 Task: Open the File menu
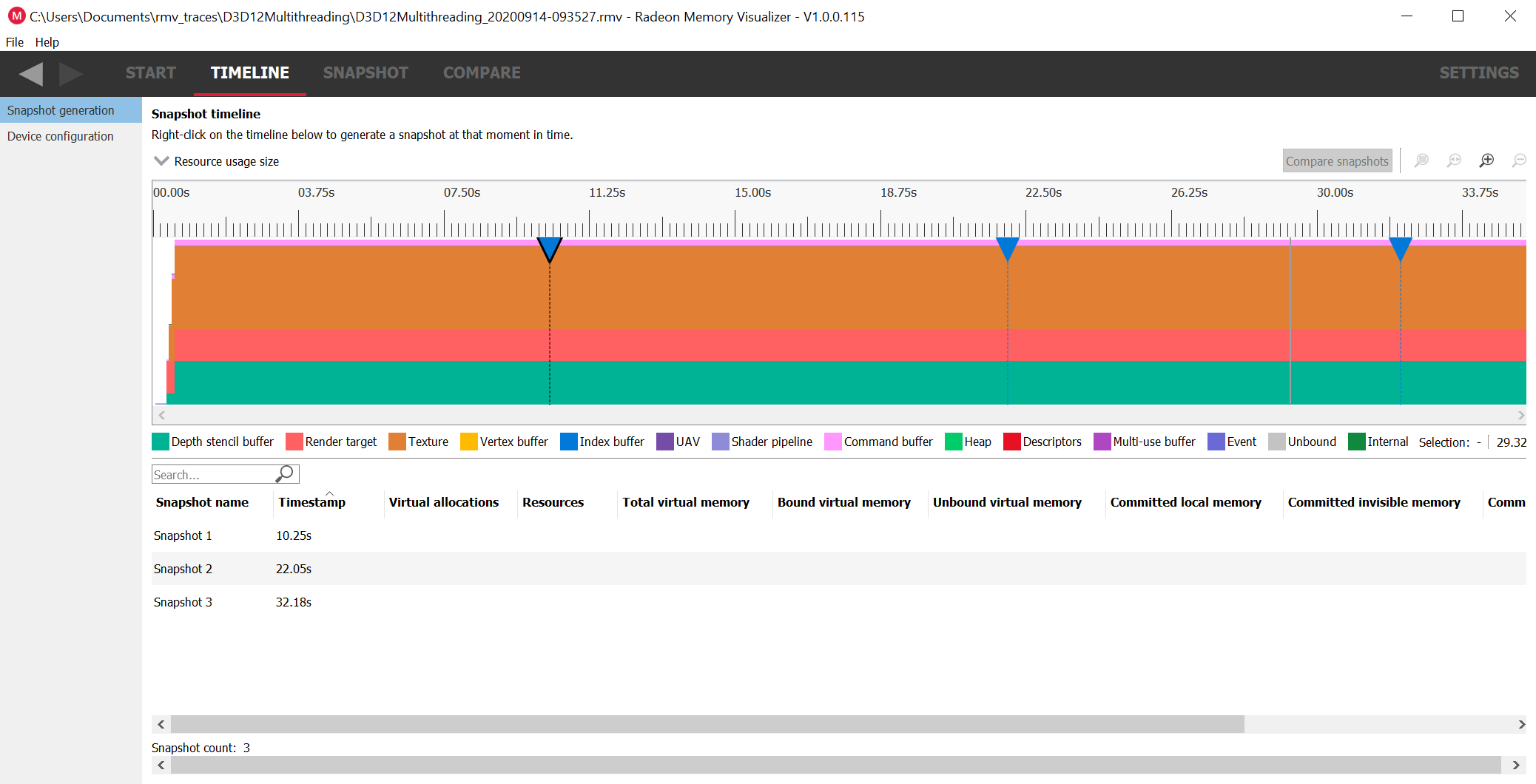pos(15,42)
